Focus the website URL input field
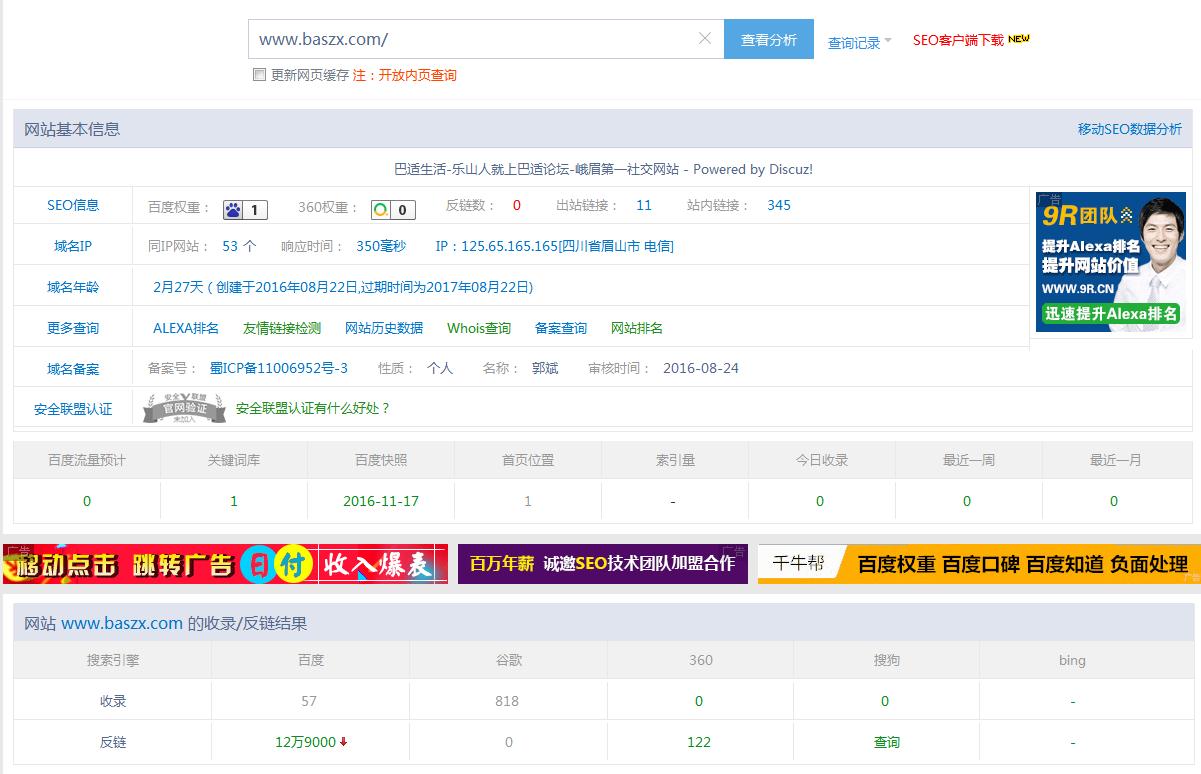 pyautogui.click(x=486, y=39)
